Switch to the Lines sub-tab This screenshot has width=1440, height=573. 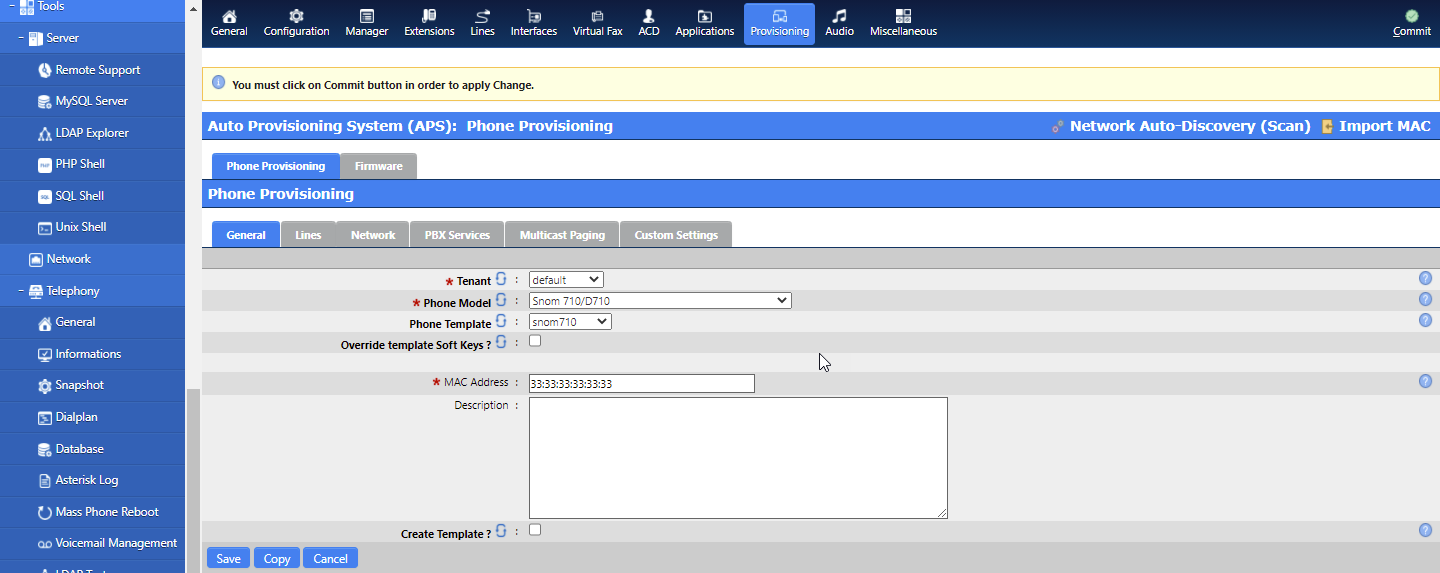coord(308,235)
